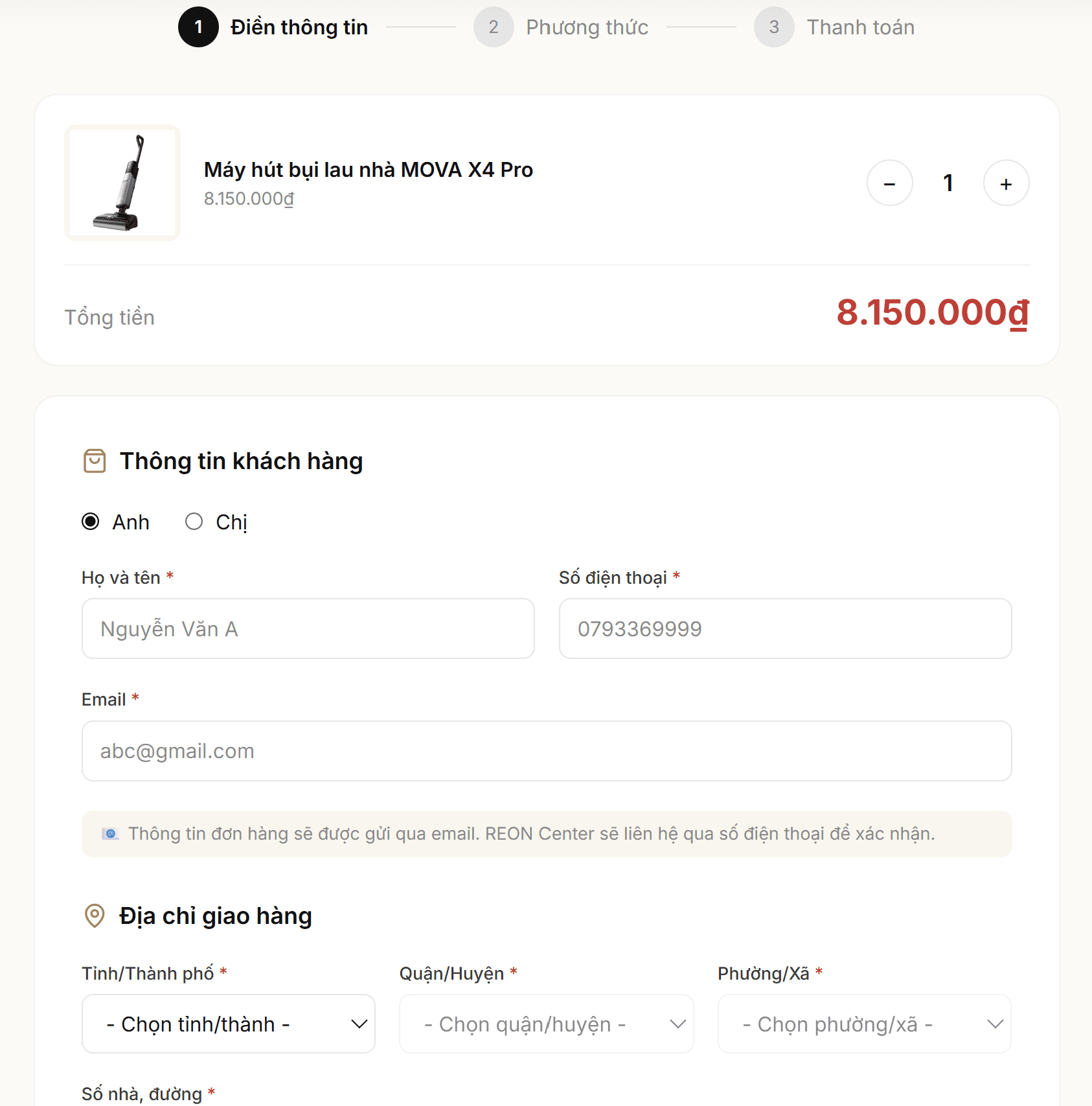Click the Số điện thoại input field
The image size is (1092, 1106).
[785, 628]
